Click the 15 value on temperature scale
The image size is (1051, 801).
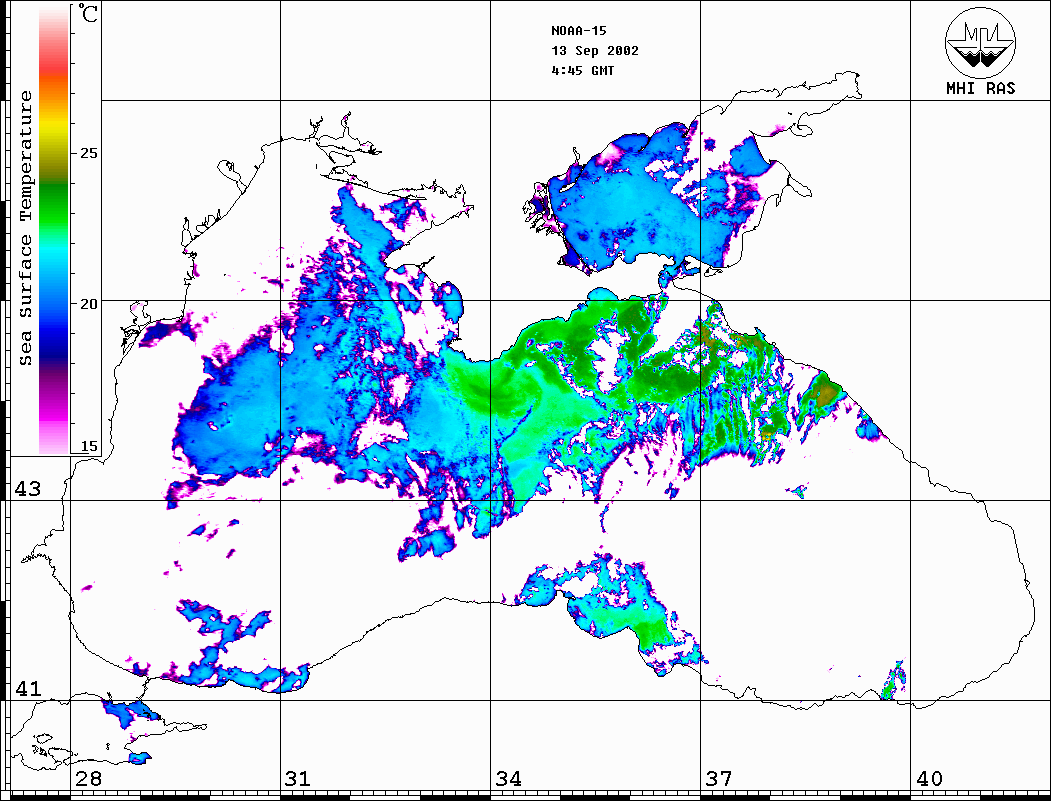click(x=88, y=446)
